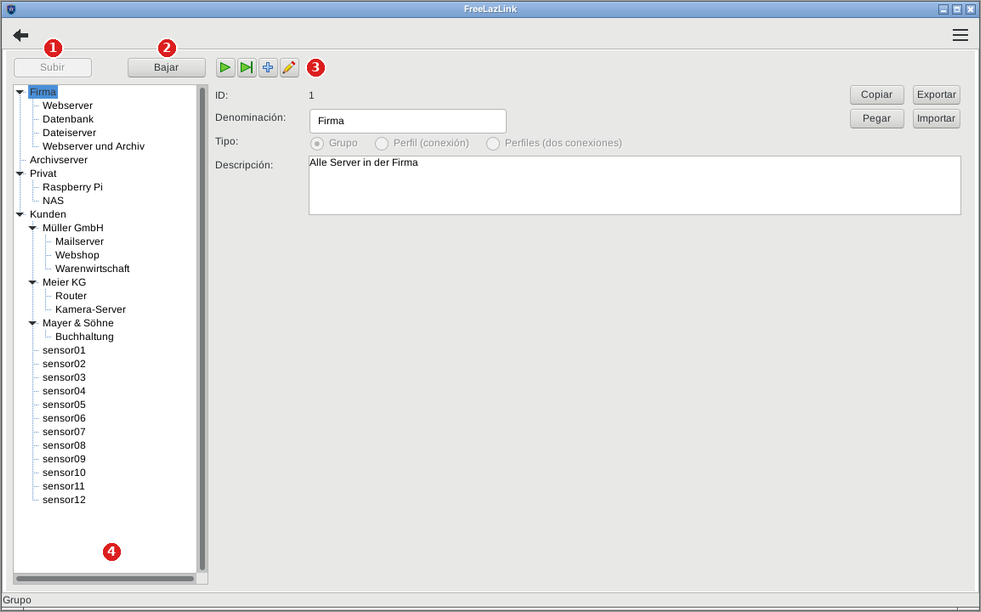Collapse the Kunden tree node
The width and height of the screenshot is (981, 612).
click(20, 214)
